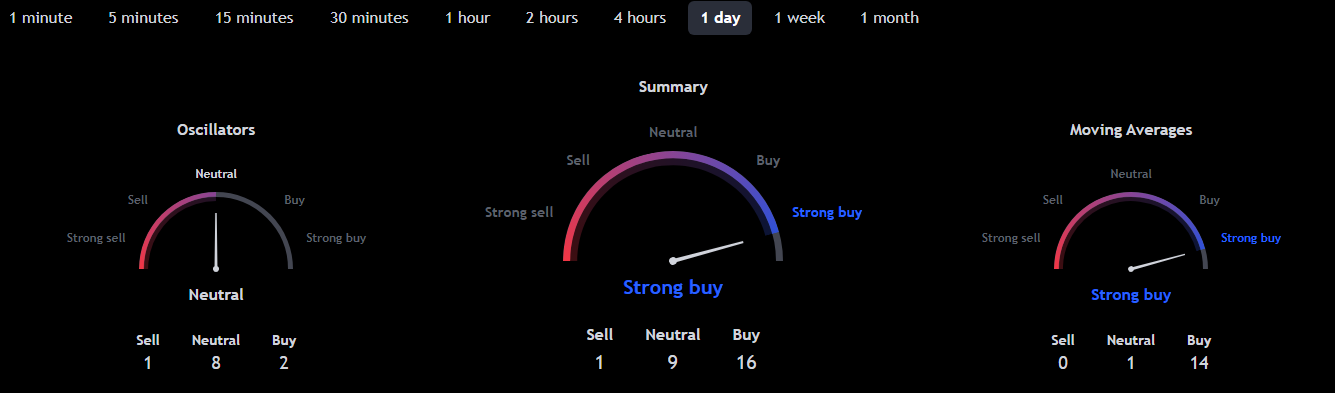Click the active 1 day tab
This screenshot has height=393, width=1335.
click(720, 18)
